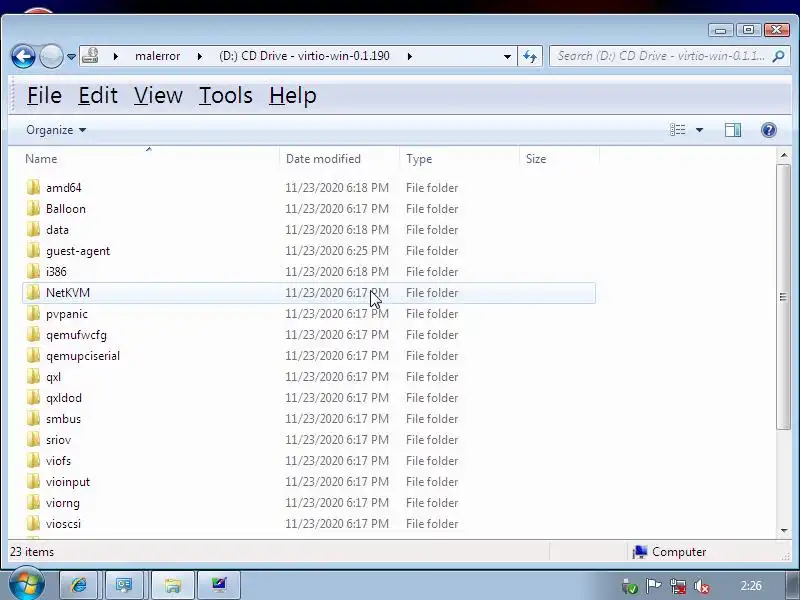The height and width of the screenshot is (600, 800).
Task: Select the NetKVM folder icon
Action: click(x=33, y=292)
